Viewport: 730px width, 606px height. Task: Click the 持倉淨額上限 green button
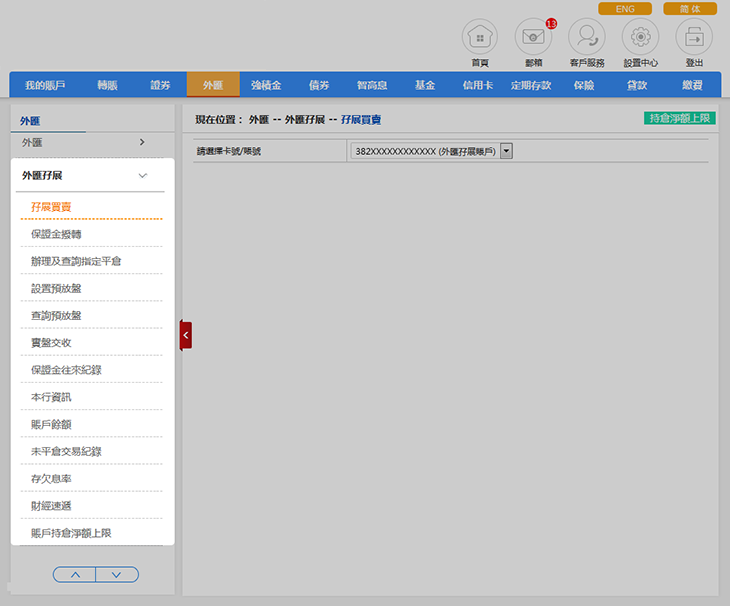point(680,118)
